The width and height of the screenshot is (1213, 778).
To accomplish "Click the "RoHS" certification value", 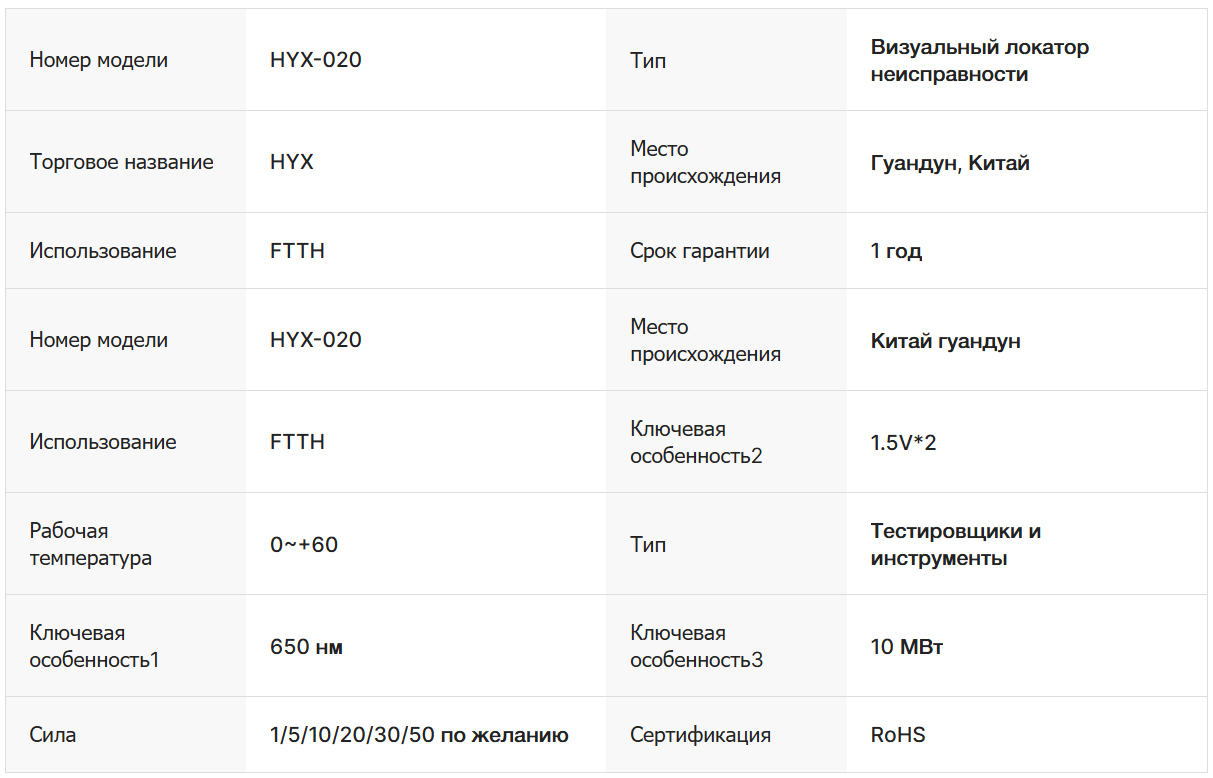I will [898, 735].
